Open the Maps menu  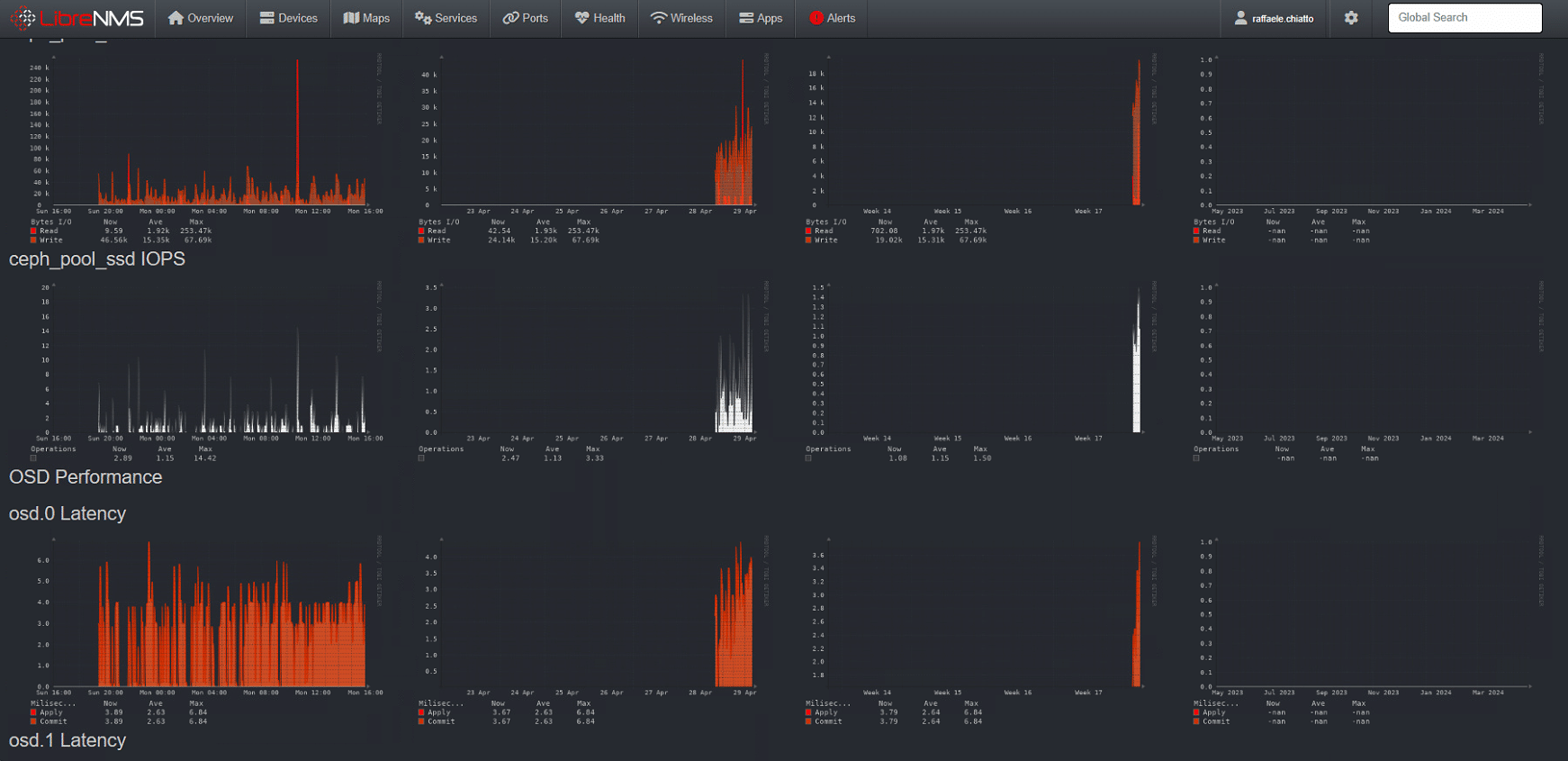[x=367, y=18]
